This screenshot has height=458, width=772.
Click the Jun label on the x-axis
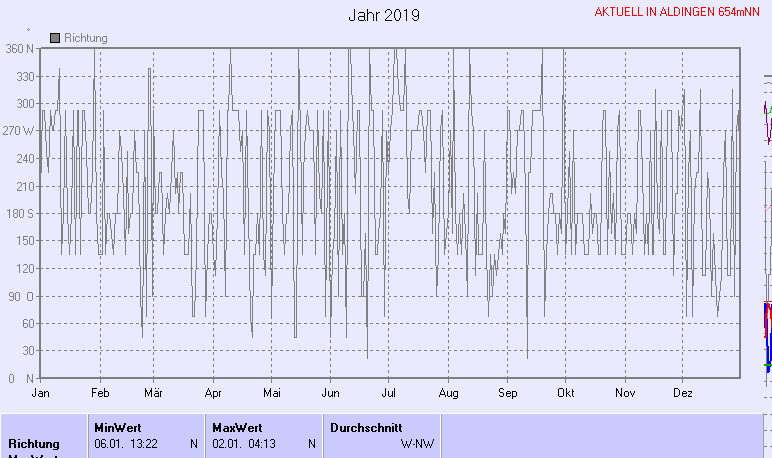click(x=330, y=394)
